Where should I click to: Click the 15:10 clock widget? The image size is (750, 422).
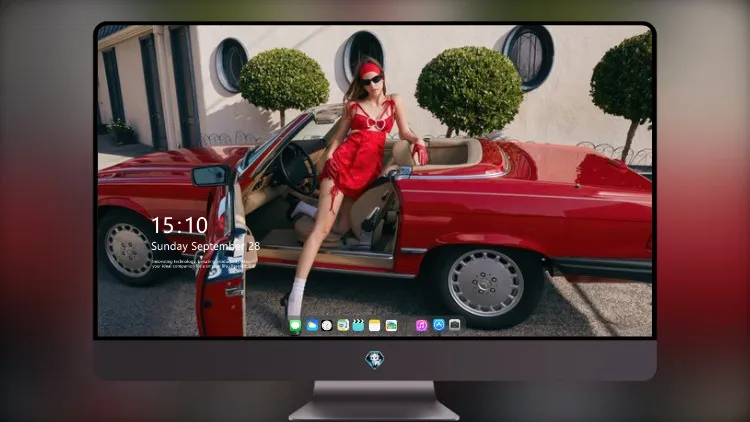click(179, 225)
